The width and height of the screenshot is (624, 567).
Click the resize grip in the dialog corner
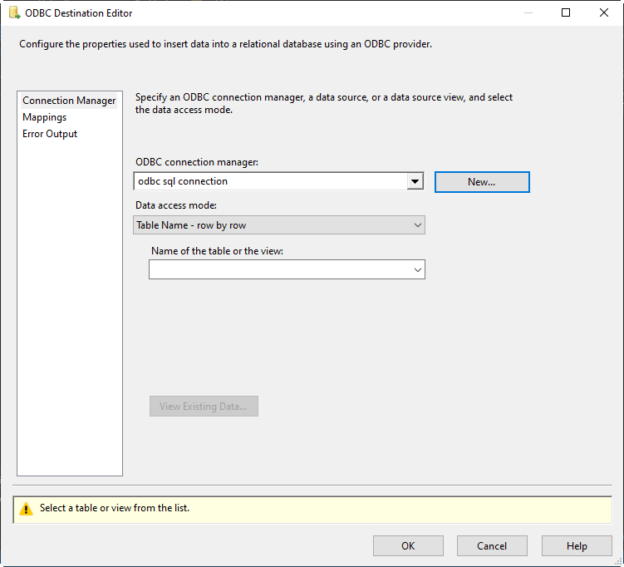pyautogui.click(x=618, y=561)
